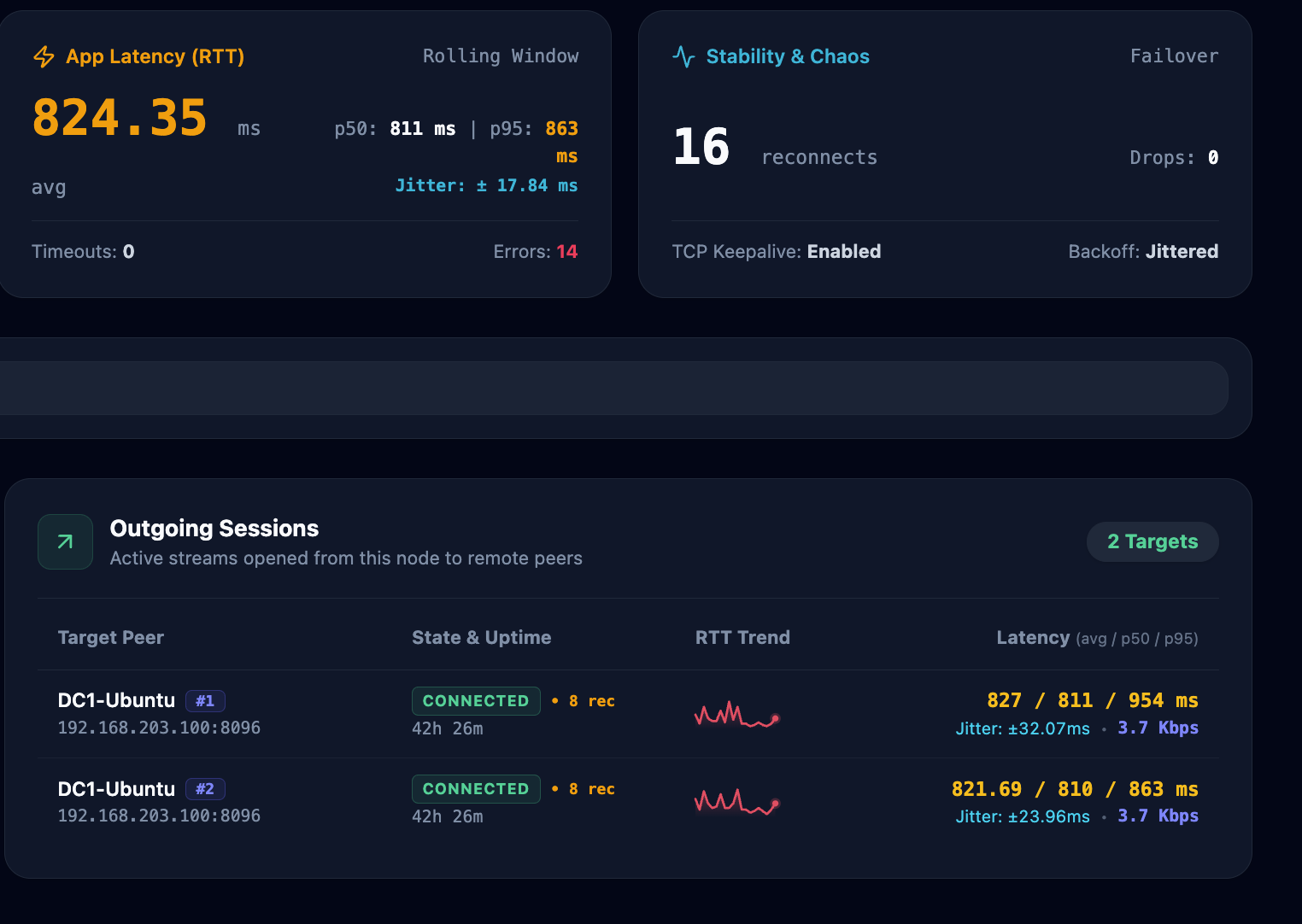The height and width of the screenshot is (924, 1302).
Task: Select the #1 badge next to DC1-Ubuntu
Action: click(205, 701)
